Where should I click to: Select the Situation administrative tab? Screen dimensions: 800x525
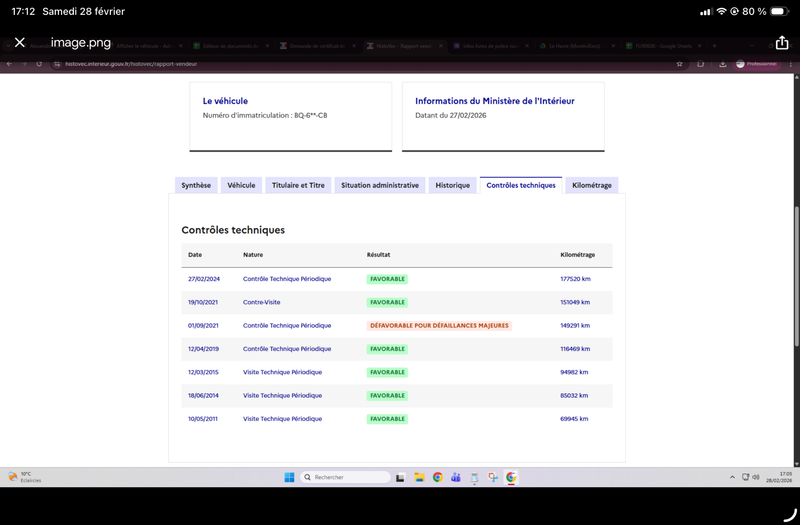click(x=379, y=185)
